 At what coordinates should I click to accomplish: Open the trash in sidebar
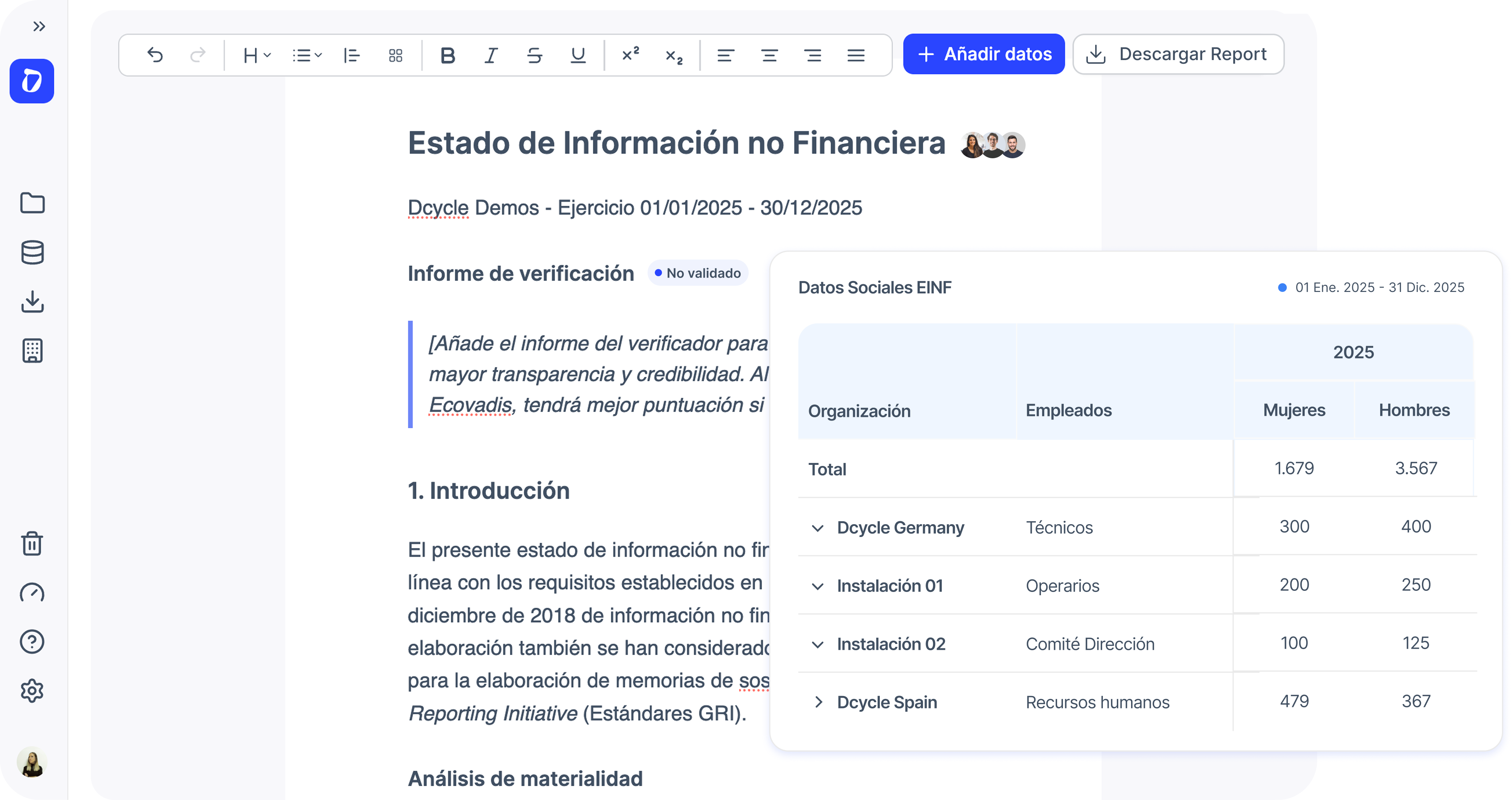(32, 544)
